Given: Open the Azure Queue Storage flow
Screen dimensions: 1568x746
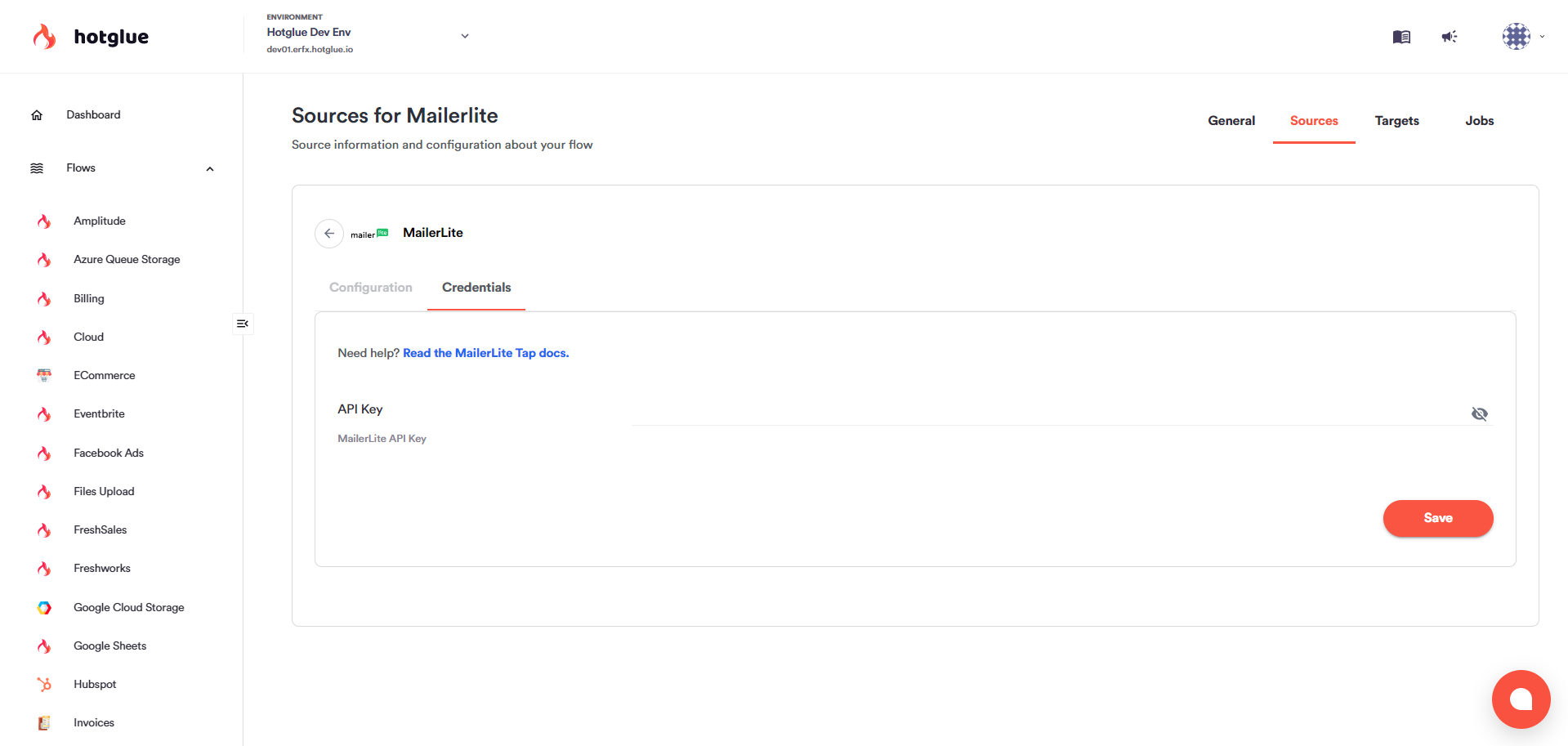Looking at the screenshot, I should click(x=127, y=260).
